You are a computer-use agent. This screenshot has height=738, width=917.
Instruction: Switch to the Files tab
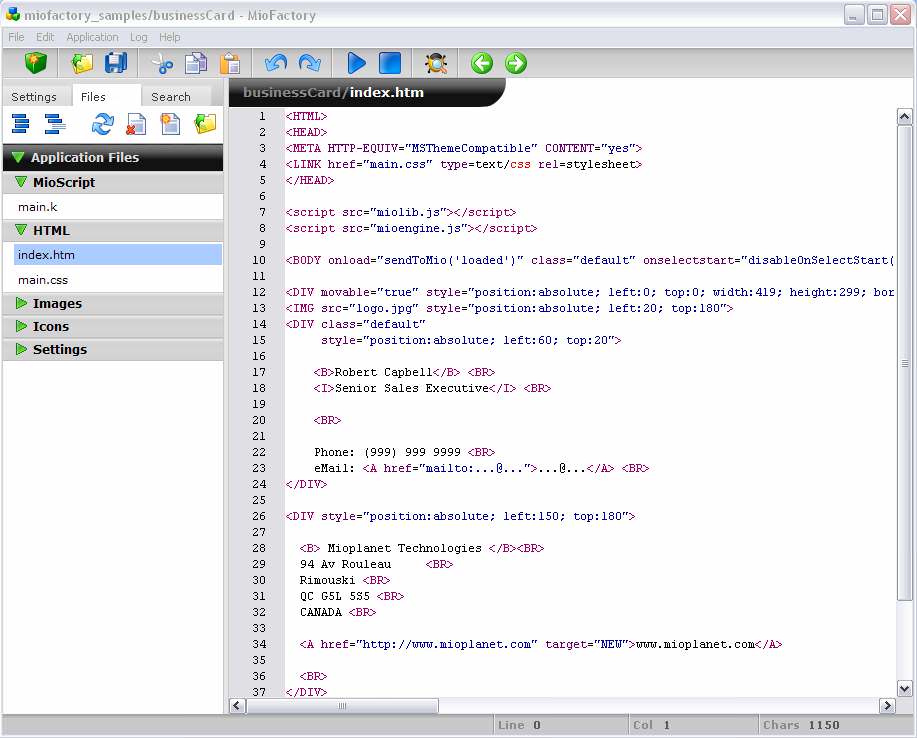point(106,96)
